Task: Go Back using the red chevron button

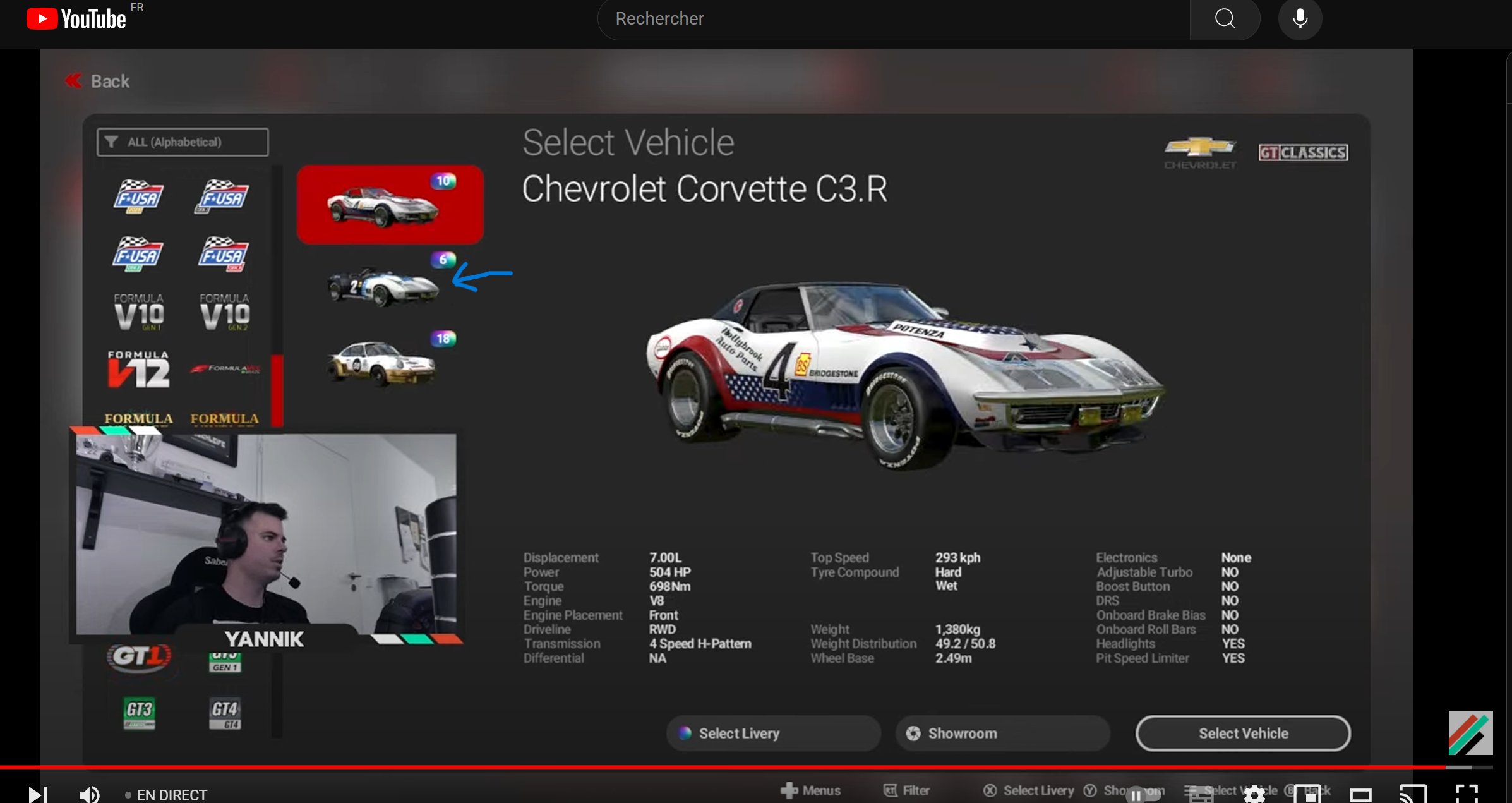Action: (x=98, y=82)
